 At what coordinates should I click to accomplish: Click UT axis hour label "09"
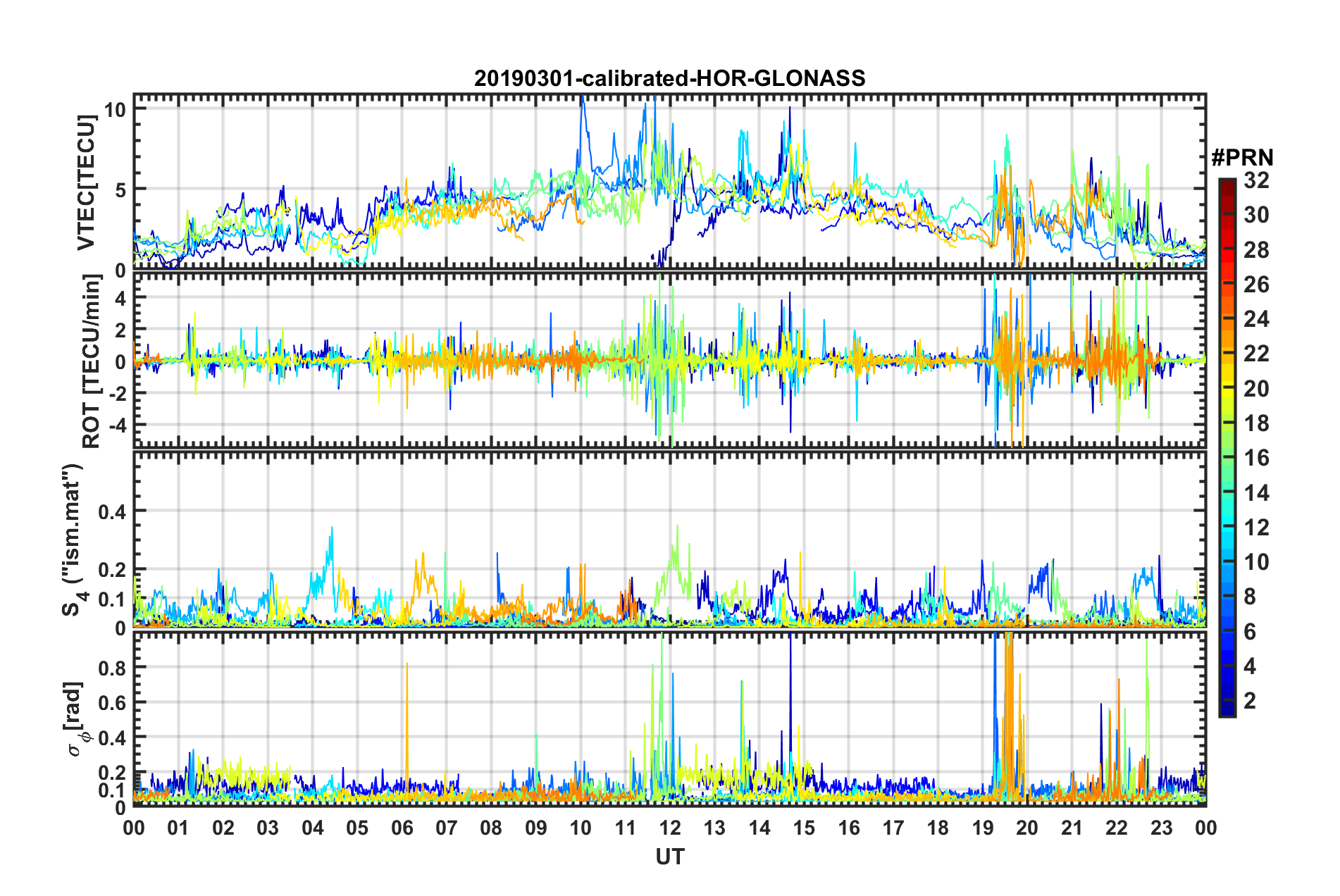pyautogui.click(x=536, y=828)
